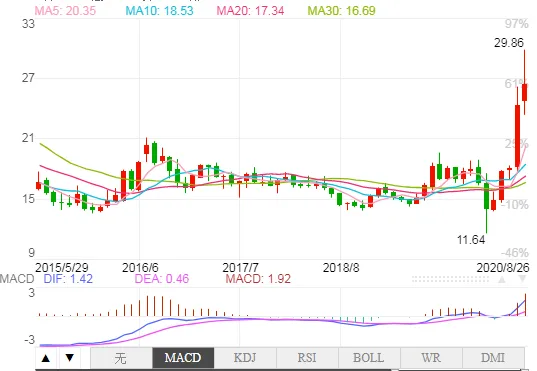Click the 2017/7 date label

(x=240, y=268)
